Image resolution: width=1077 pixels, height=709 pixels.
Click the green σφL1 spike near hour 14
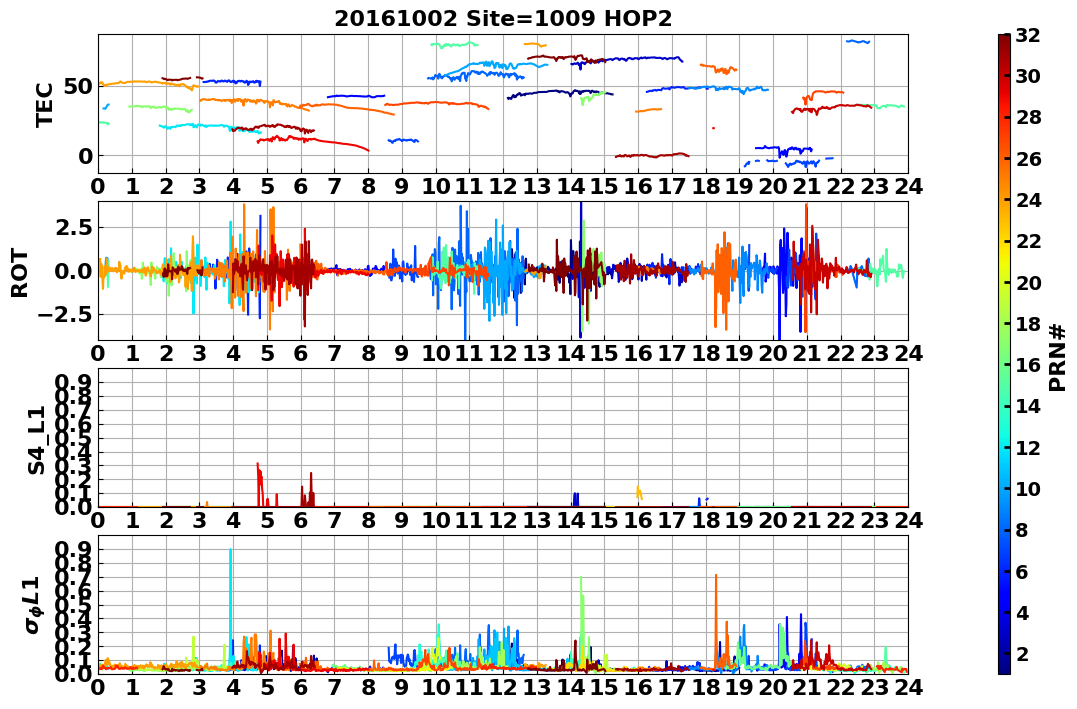(x=581, y=618)
